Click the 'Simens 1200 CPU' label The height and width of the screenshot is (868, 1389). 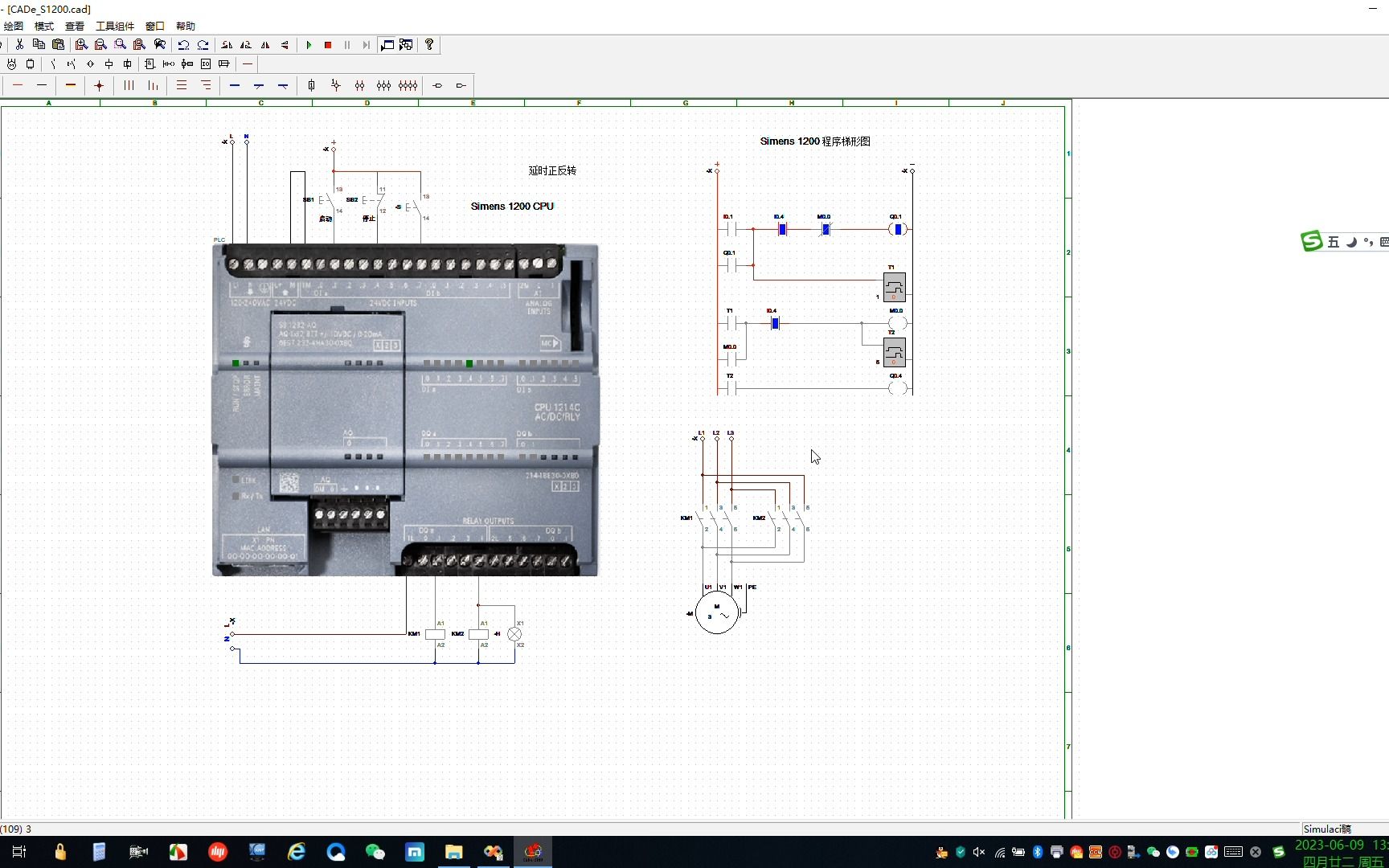coord(512,207)
